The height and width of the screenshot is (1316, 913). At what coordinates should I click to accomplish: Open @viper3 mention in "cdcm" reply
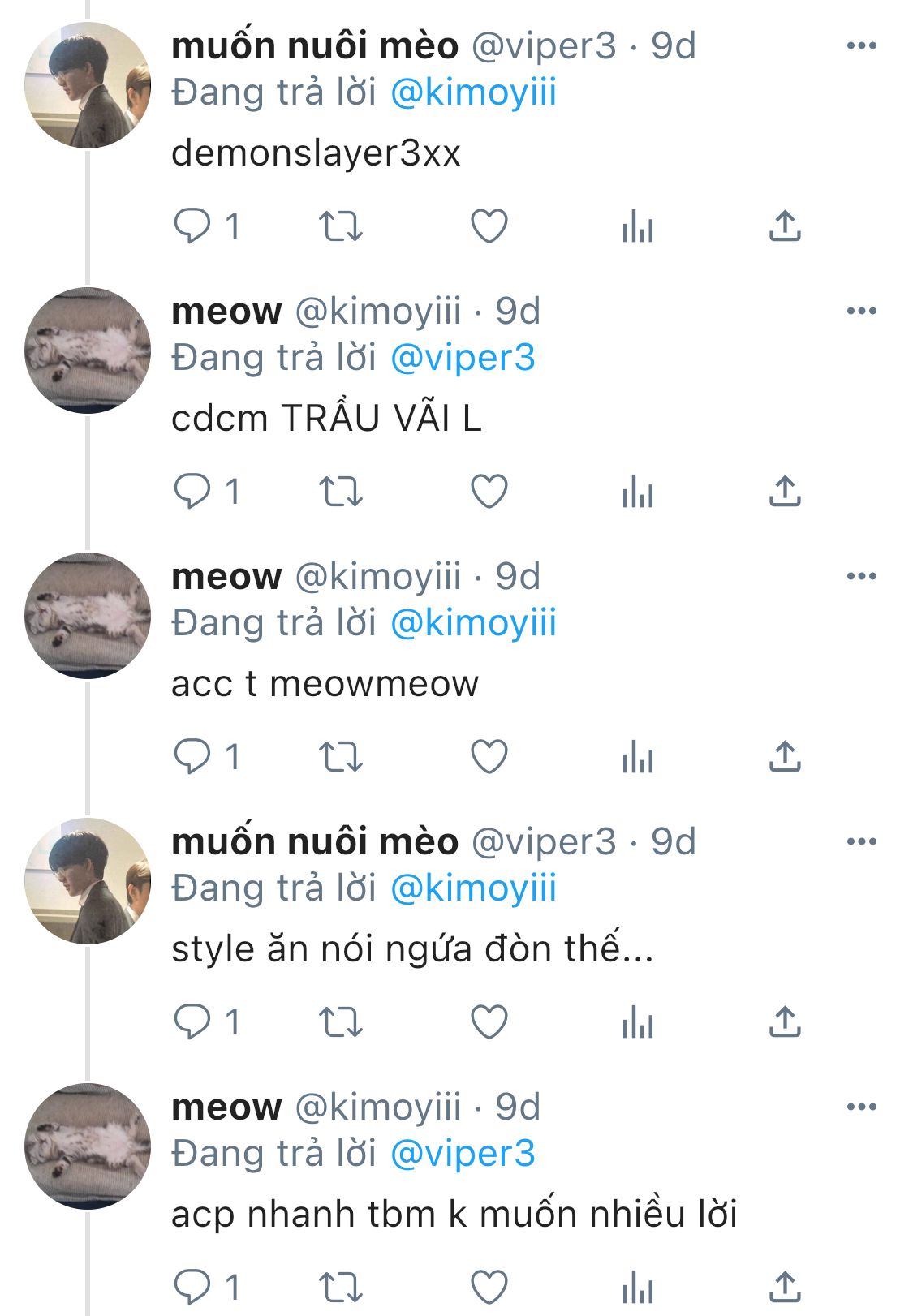[x=463, y=358]
